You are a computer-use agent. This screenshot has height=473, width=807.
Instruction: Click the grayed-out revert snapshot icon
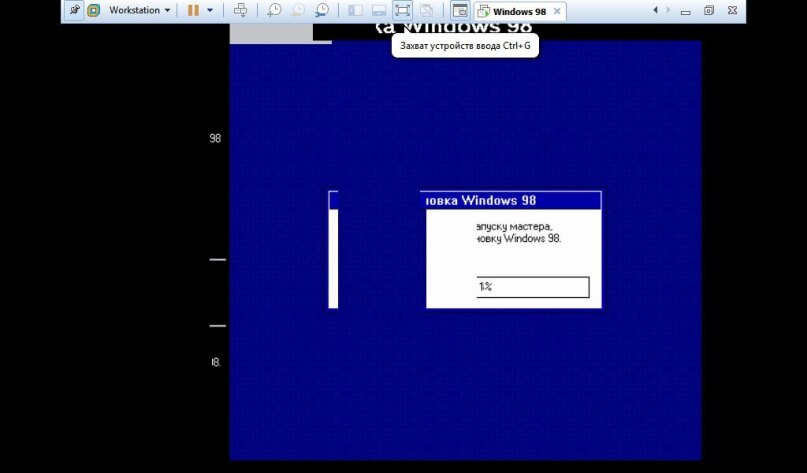coord(298,10)
